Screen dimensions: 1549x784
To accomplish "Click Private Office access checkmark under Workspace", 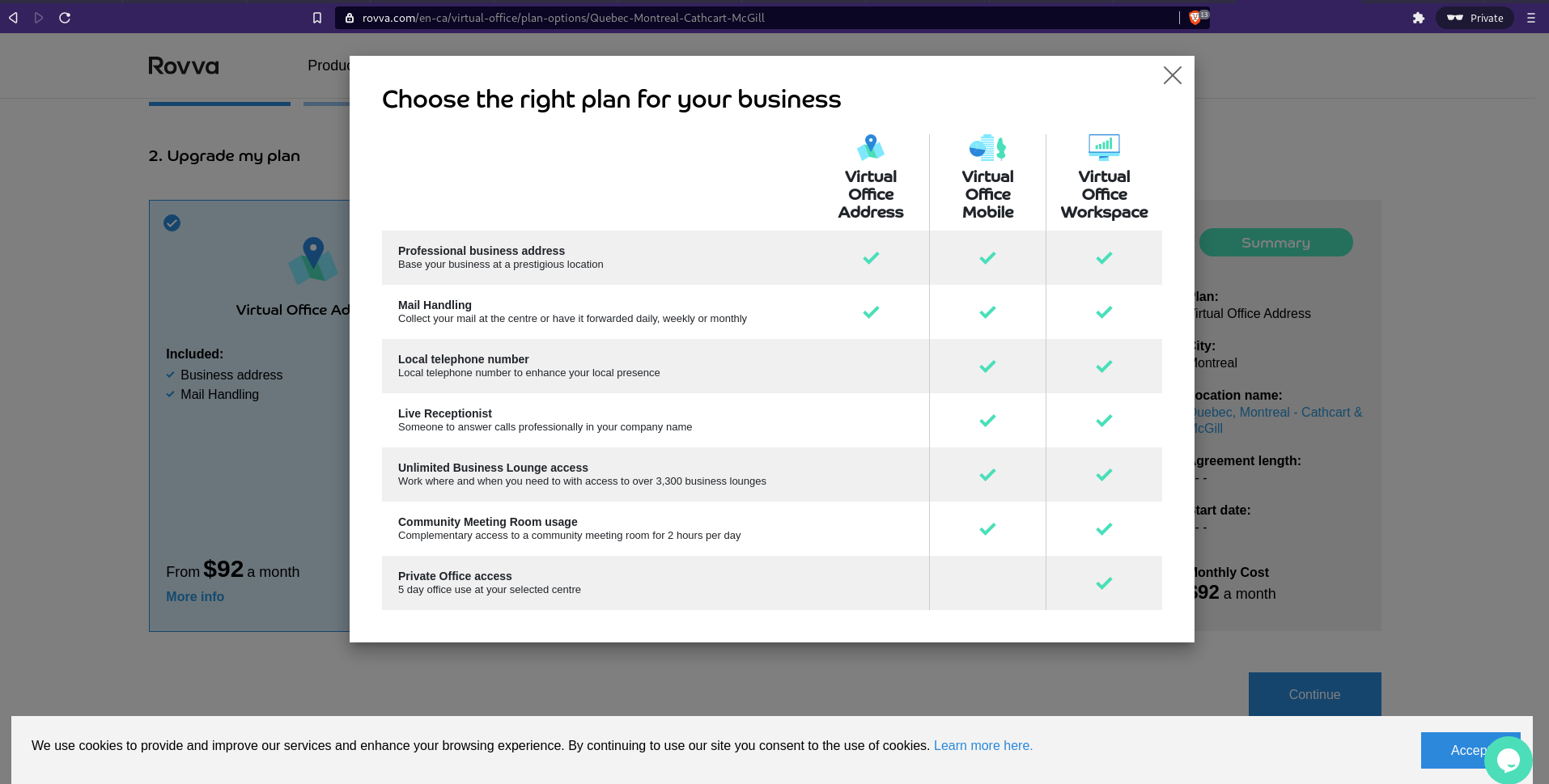I will pyautogui.click(x=1104, y=583).
